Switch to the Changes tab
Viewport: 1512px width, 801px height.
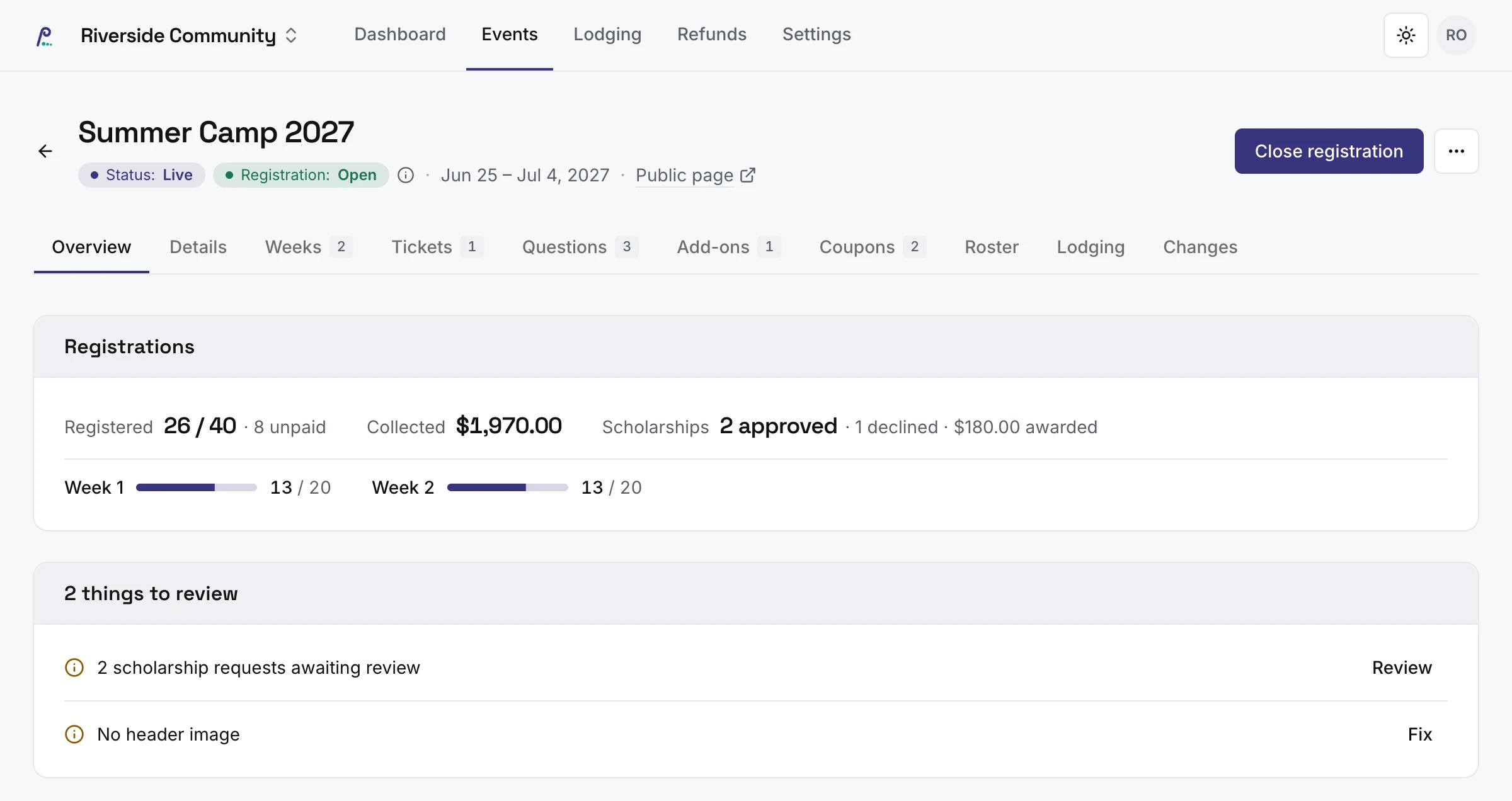click(x=1200, y=247)
